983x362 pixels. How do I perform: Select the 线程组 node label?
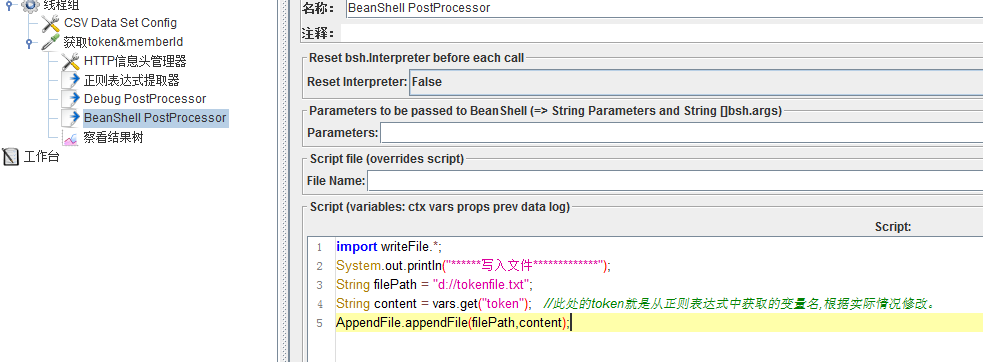[x=61, y=5]
